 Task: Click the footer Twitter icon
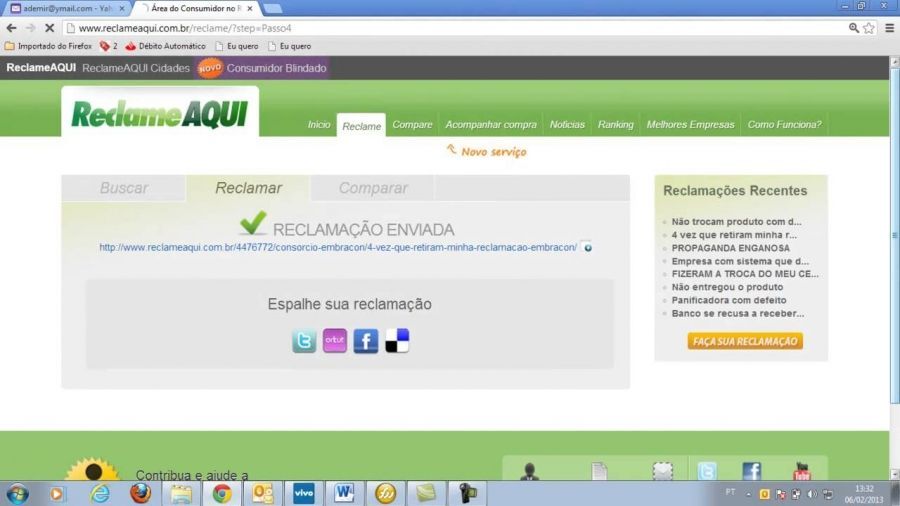pyautogui.click(x=707, y=471)
